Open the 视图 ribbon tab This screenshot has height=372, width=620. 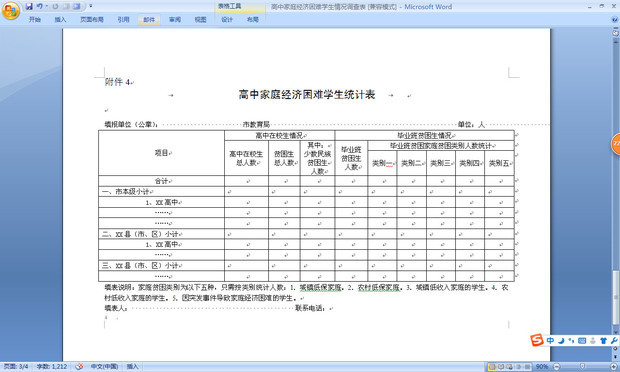200,19
